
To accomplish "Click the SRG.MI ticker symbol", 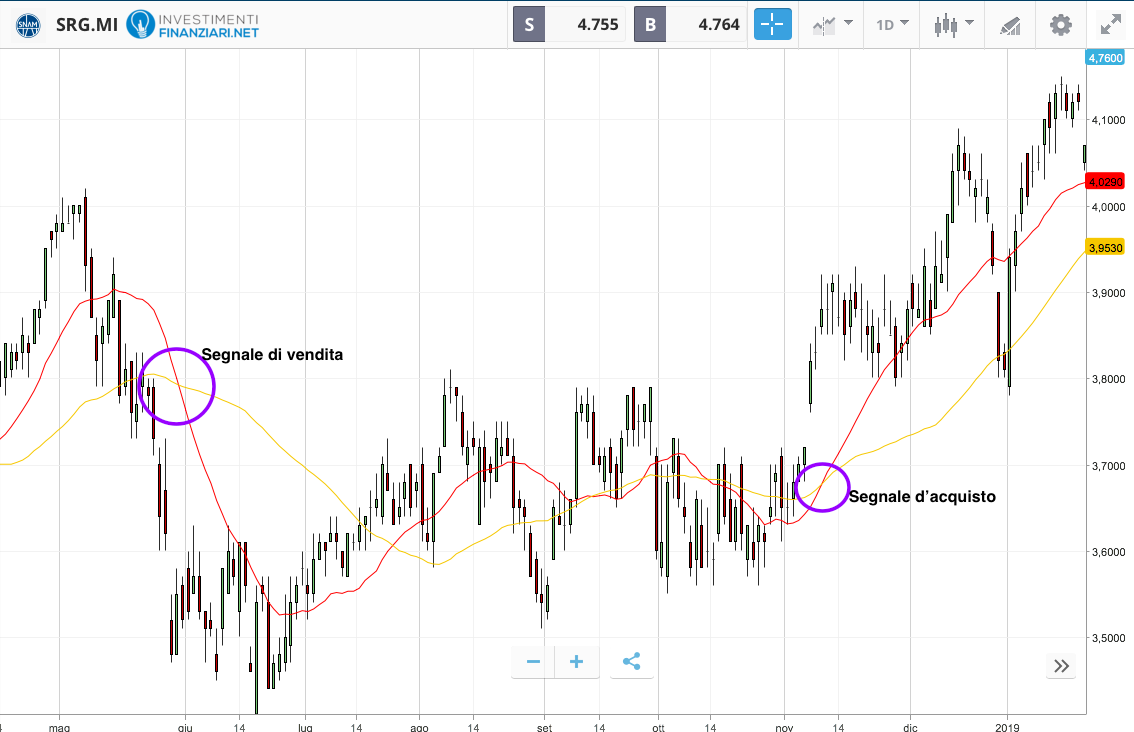I will point(86,24).
